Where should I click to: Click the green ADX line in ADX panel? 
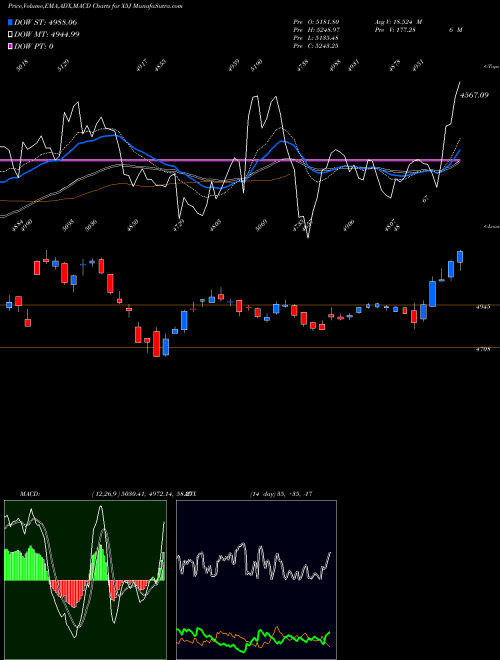[253, 638]
